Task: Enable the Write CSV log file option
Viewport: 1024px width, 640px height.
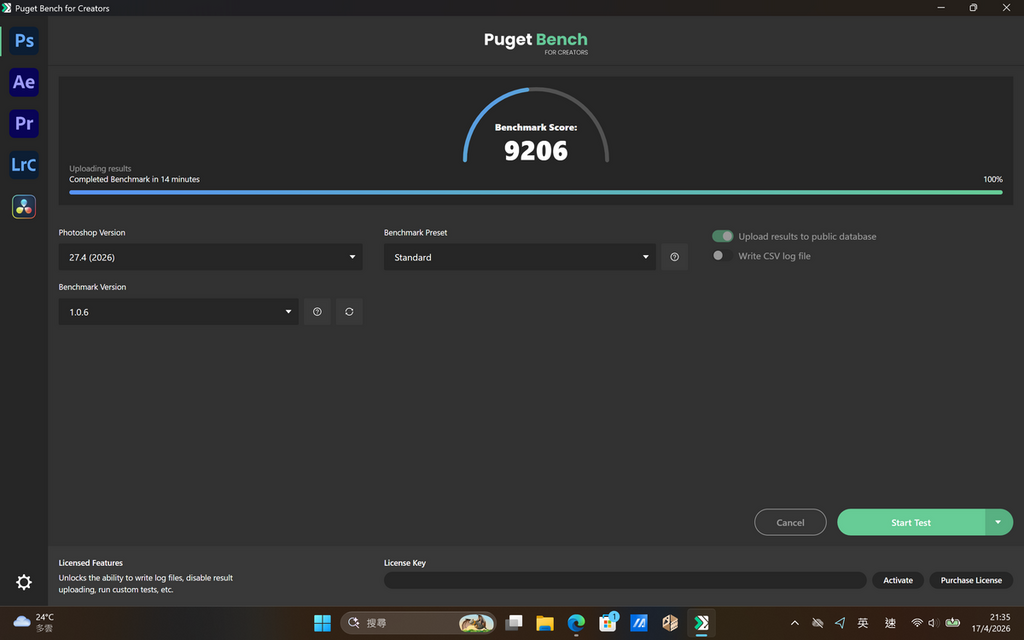Action: [x=718, y=255]
